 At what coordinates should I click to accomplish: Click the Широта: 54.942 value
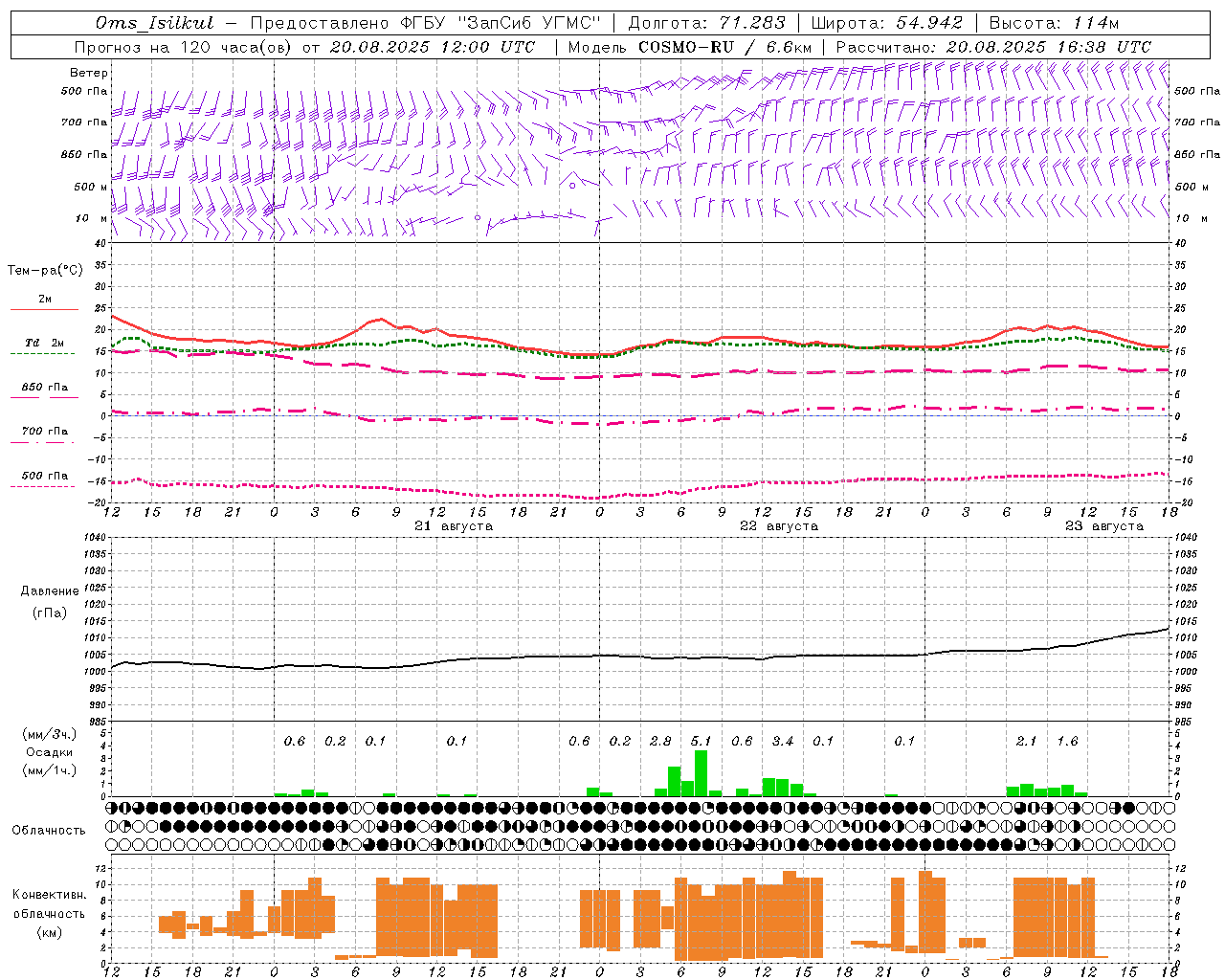(x=887, y=23)
